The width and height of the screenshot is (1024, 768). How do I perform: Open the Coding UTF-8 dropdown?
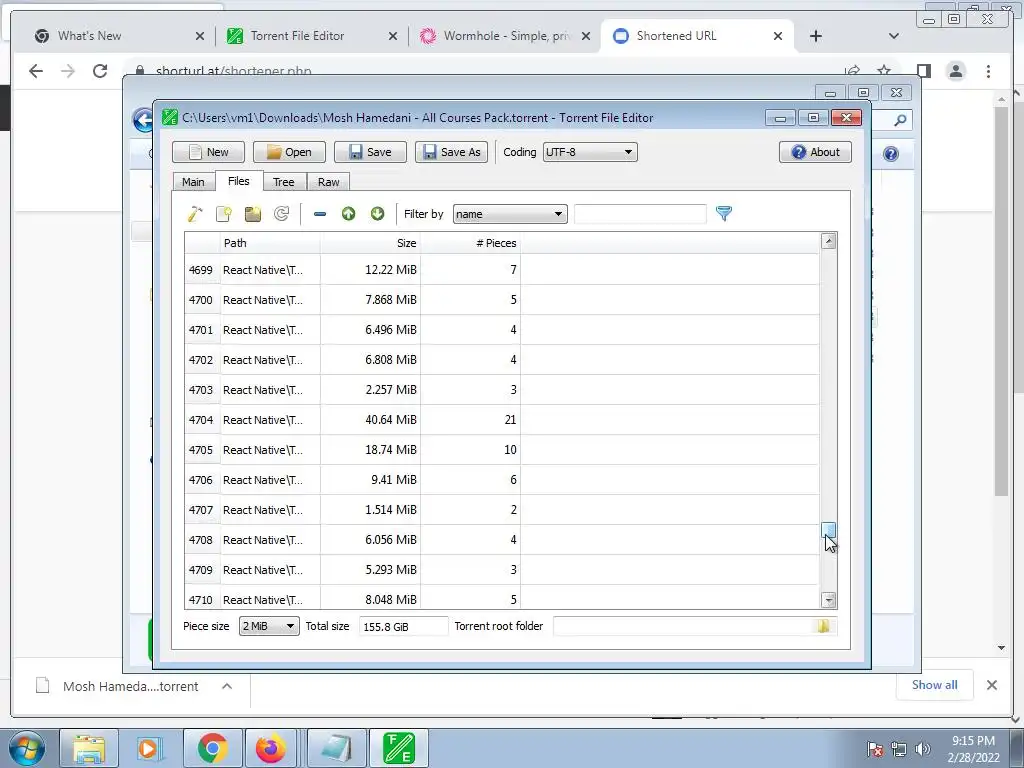tap(590, 152)
